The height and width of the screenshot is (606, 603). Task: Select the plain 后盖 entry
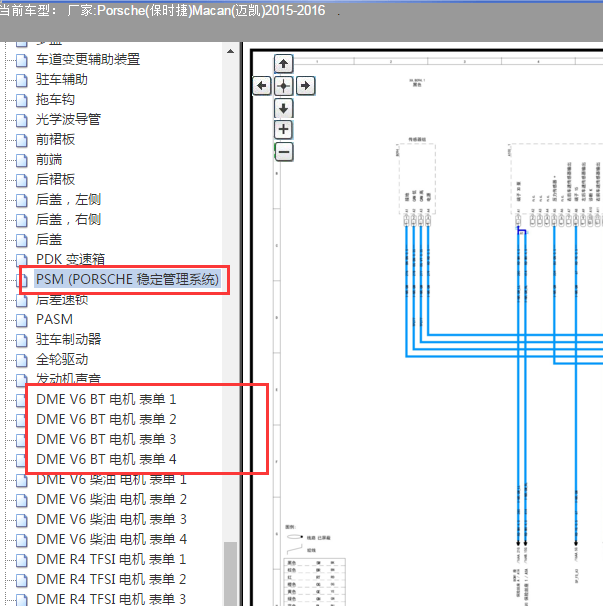[49, 240]
